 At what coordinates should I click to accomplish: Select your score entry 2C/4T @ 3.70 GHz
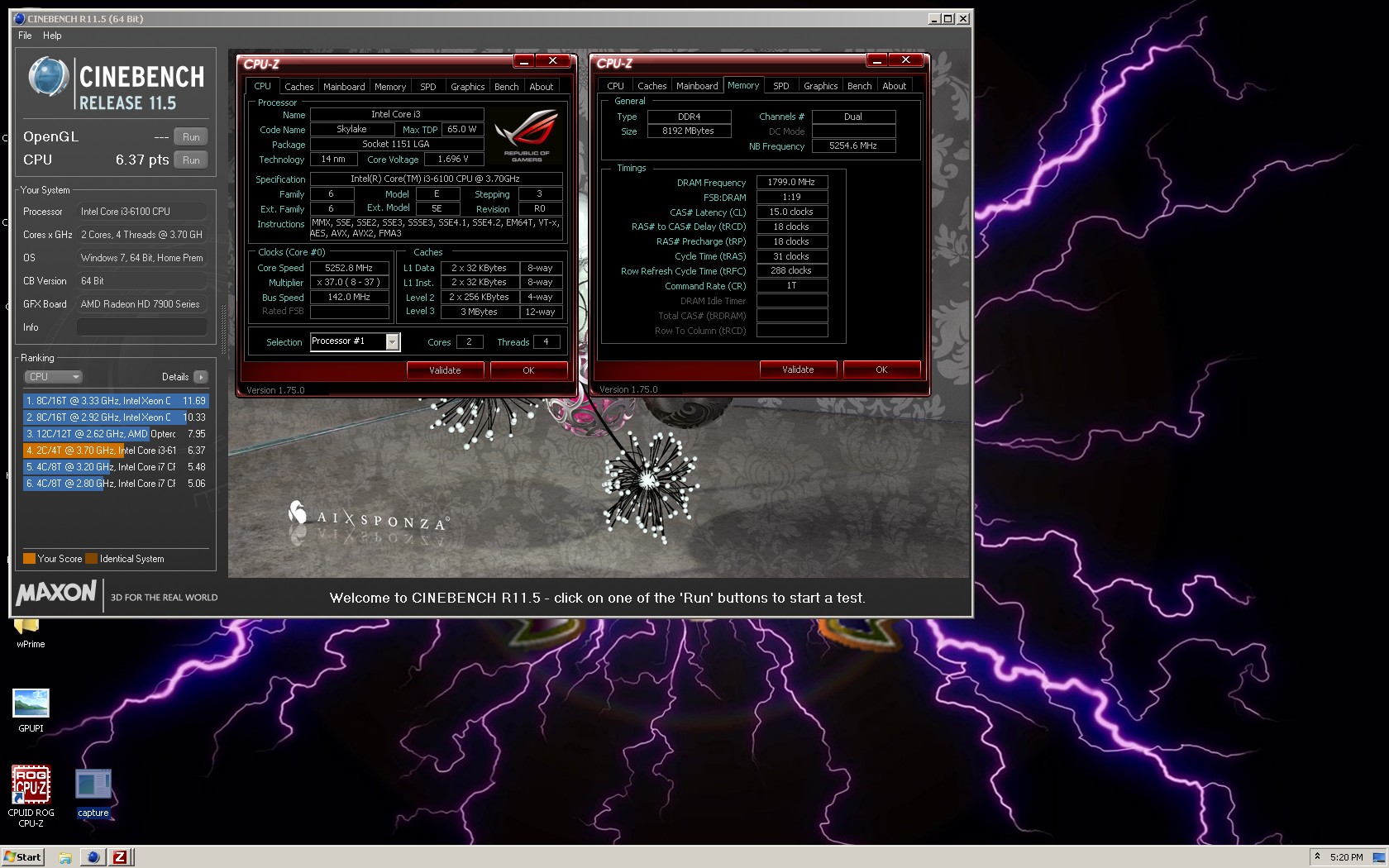pos(116,451)
